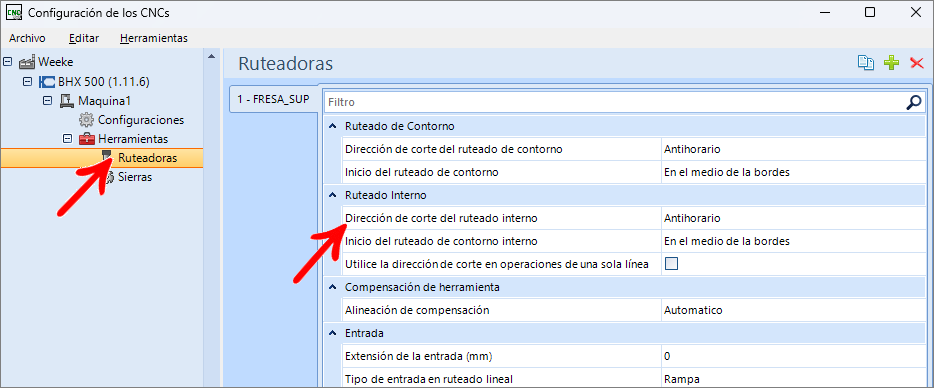
Task: Add a new router with green plus
Action: coord(891,63)
